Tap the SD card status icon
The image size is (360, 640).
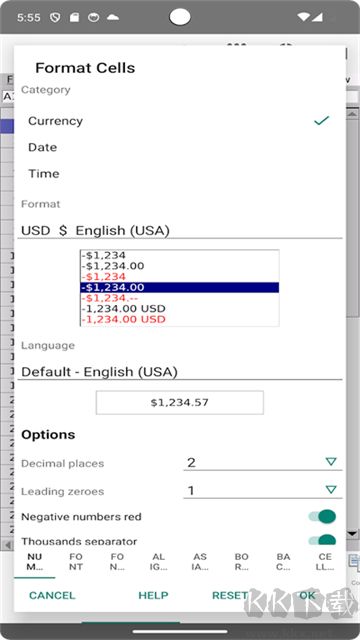click(74, 18)
